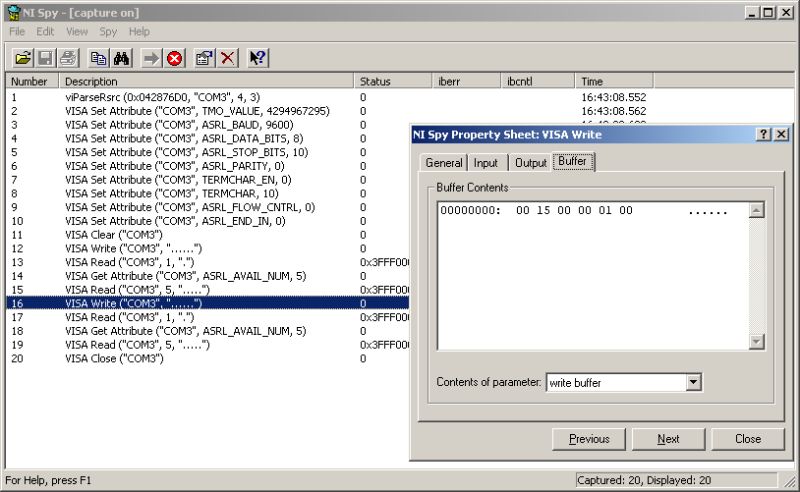800x492 pixels.
Task: Click the Print toolbar icon
Action: pyautogui.click(x=68, y=58)
